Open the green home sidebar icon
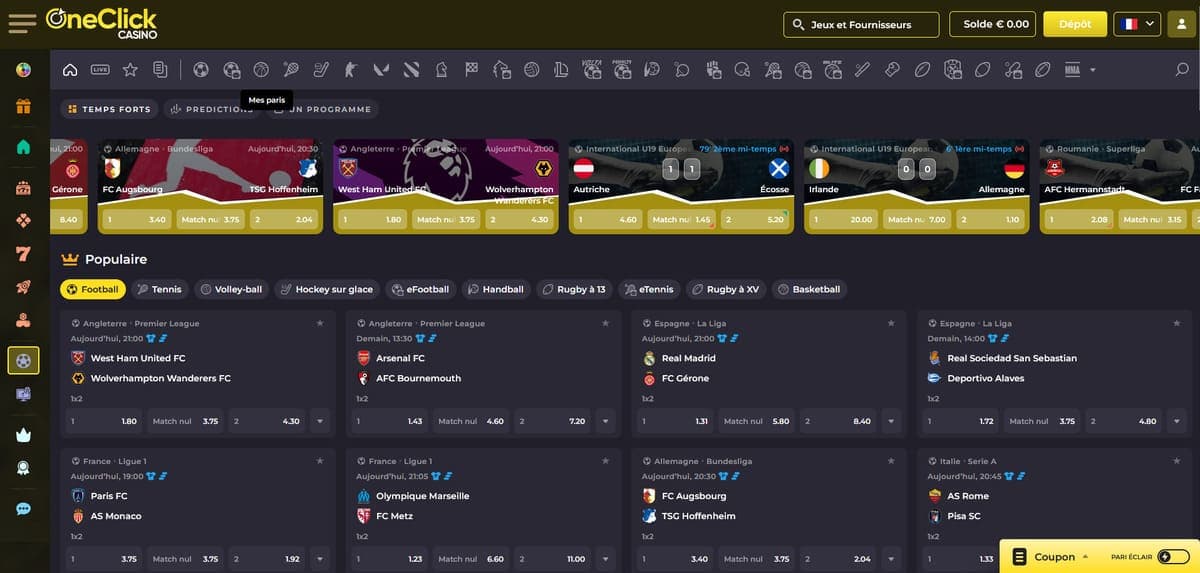Viewport: 1200px width, 573px height. click(23, 147)
